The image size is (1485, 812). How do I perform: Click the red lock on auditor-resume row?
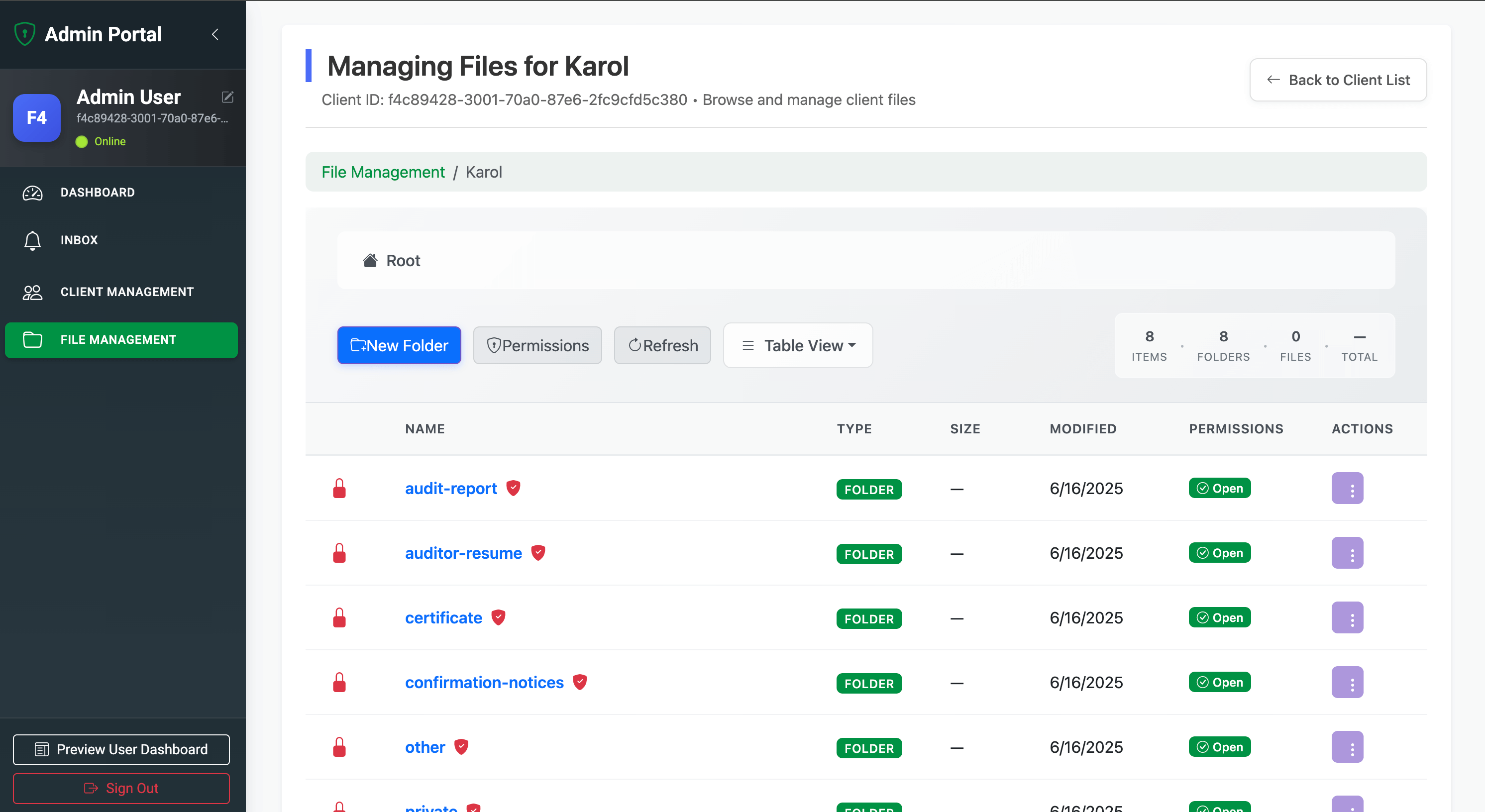click(x=340, y=553)
